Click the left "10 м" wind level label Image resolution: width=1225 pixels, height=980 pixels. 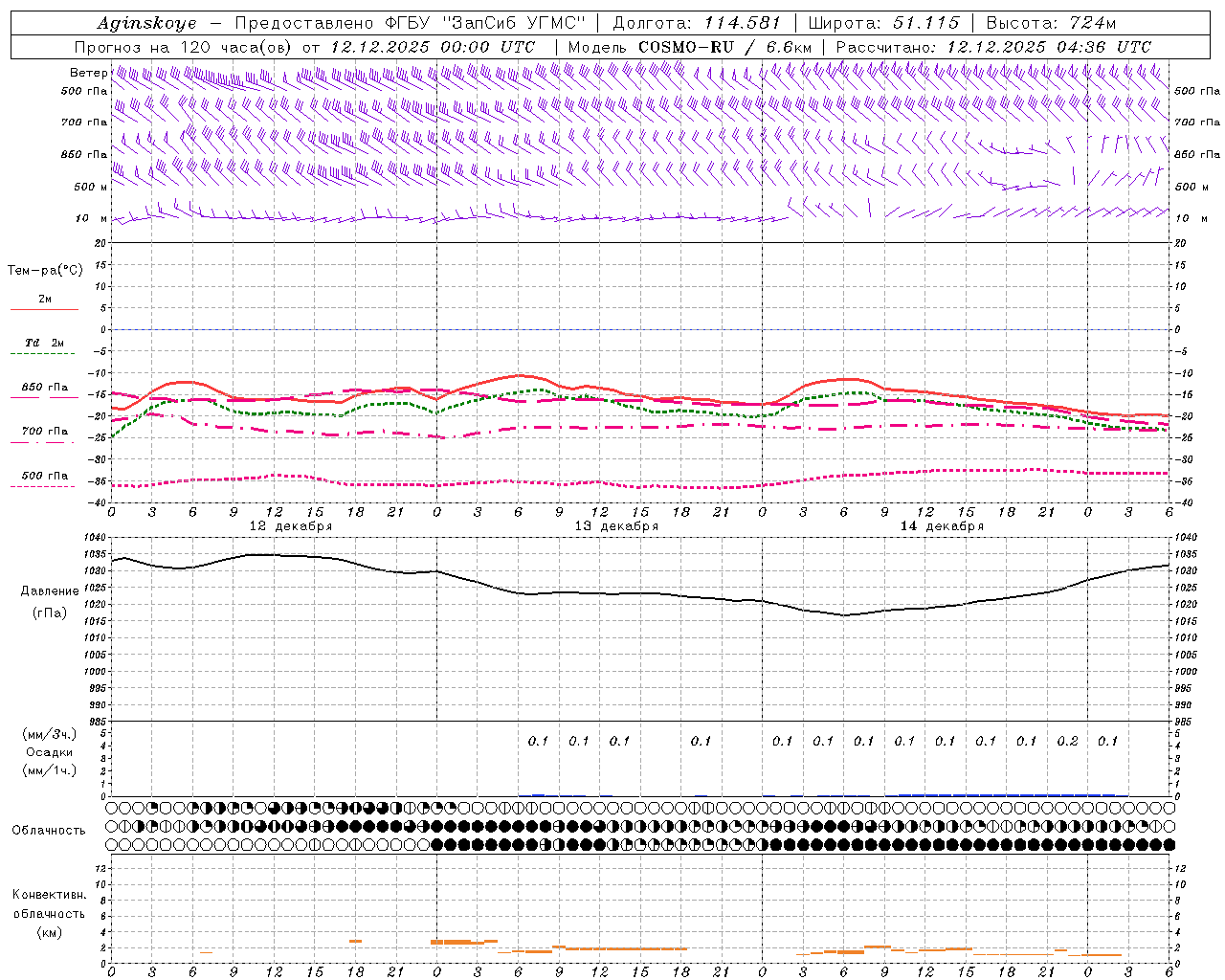point(92,218)
